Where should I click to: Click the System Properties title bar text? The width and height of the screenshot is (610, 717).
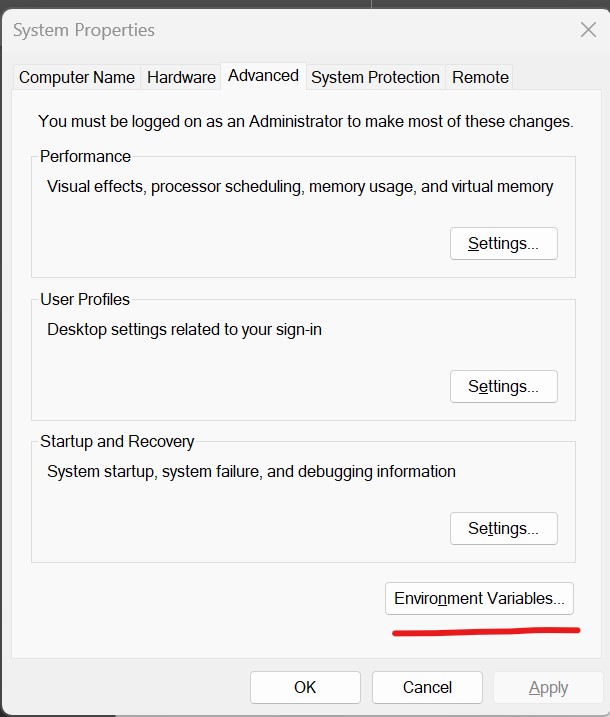pyautogui.click(x=84, y=30)
